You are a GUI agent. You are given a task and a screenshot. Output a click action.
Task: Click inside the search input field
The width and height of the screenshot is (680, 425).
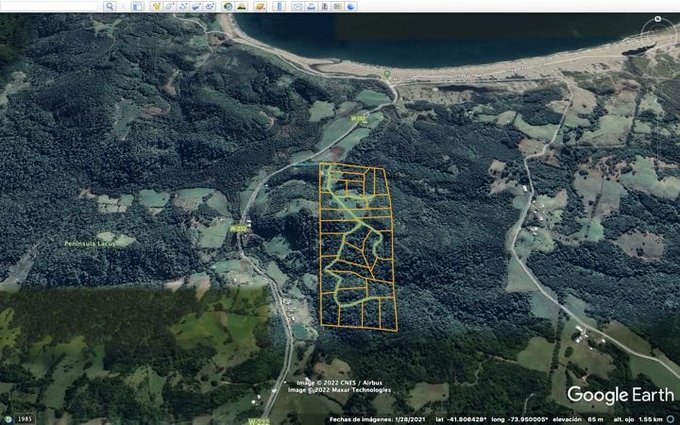pyautogui.click(x=50, y=6)
